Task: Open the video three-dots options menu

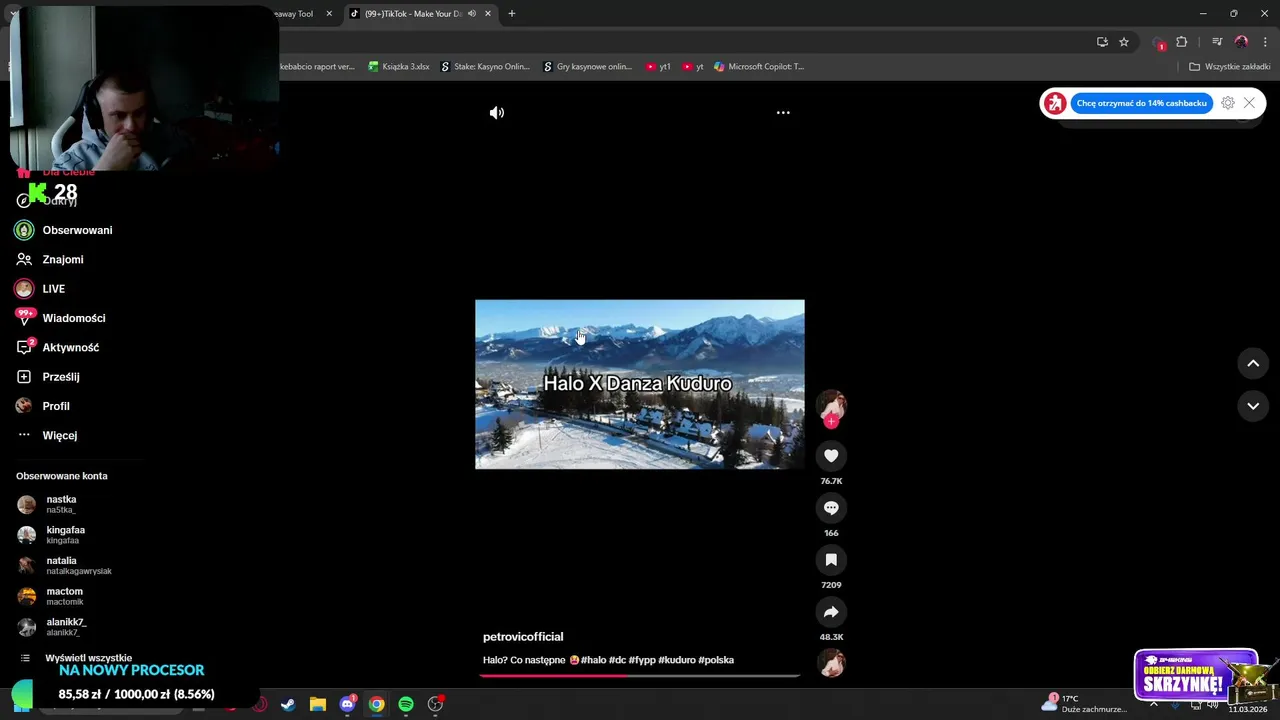Action: (x=783, y=113)
